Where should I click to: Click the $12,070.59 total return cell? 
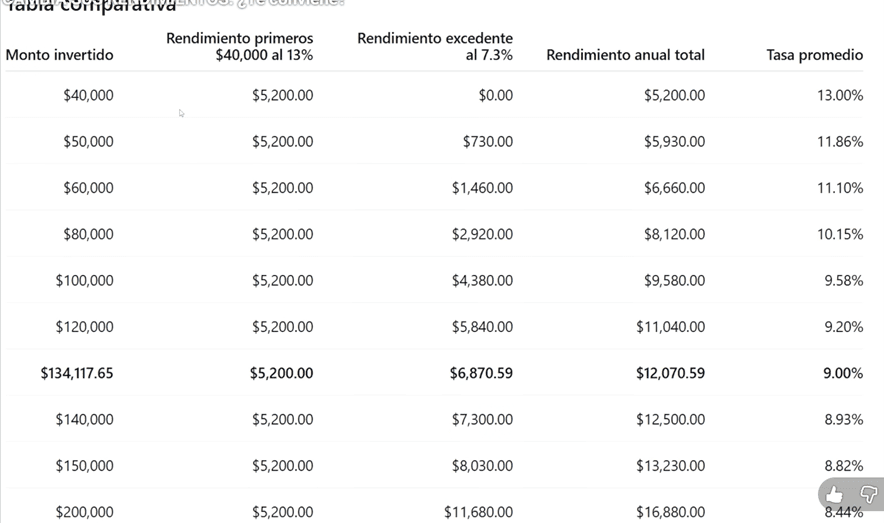670,373
